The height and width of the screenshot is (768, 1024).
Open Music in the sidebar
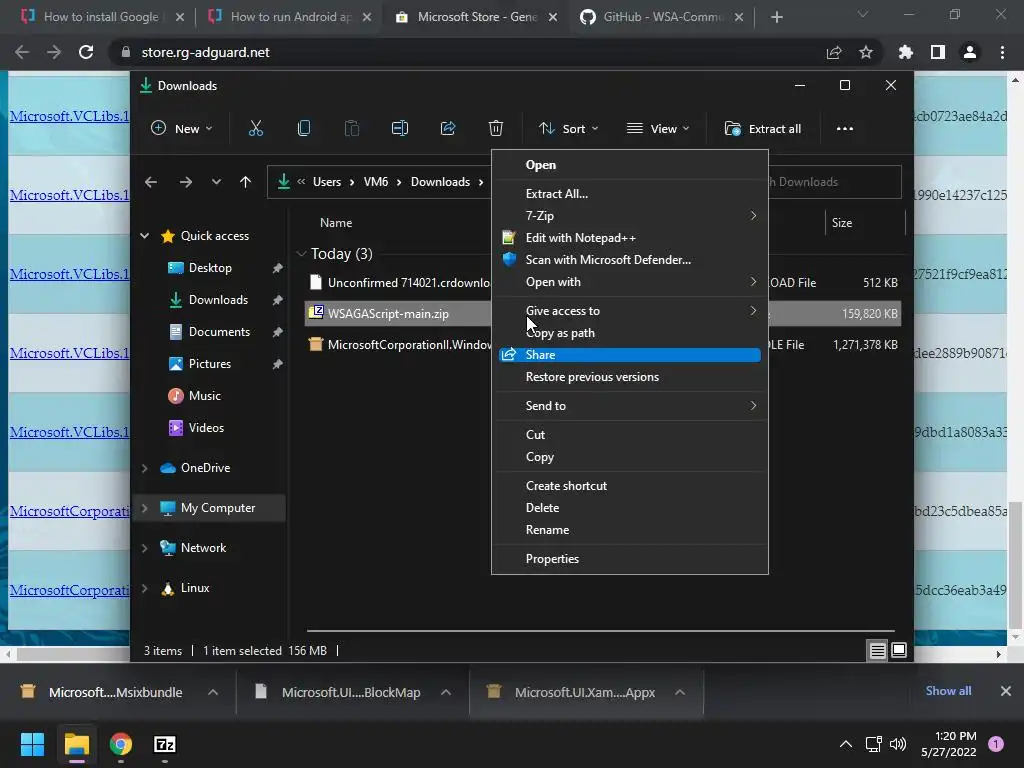204,396
